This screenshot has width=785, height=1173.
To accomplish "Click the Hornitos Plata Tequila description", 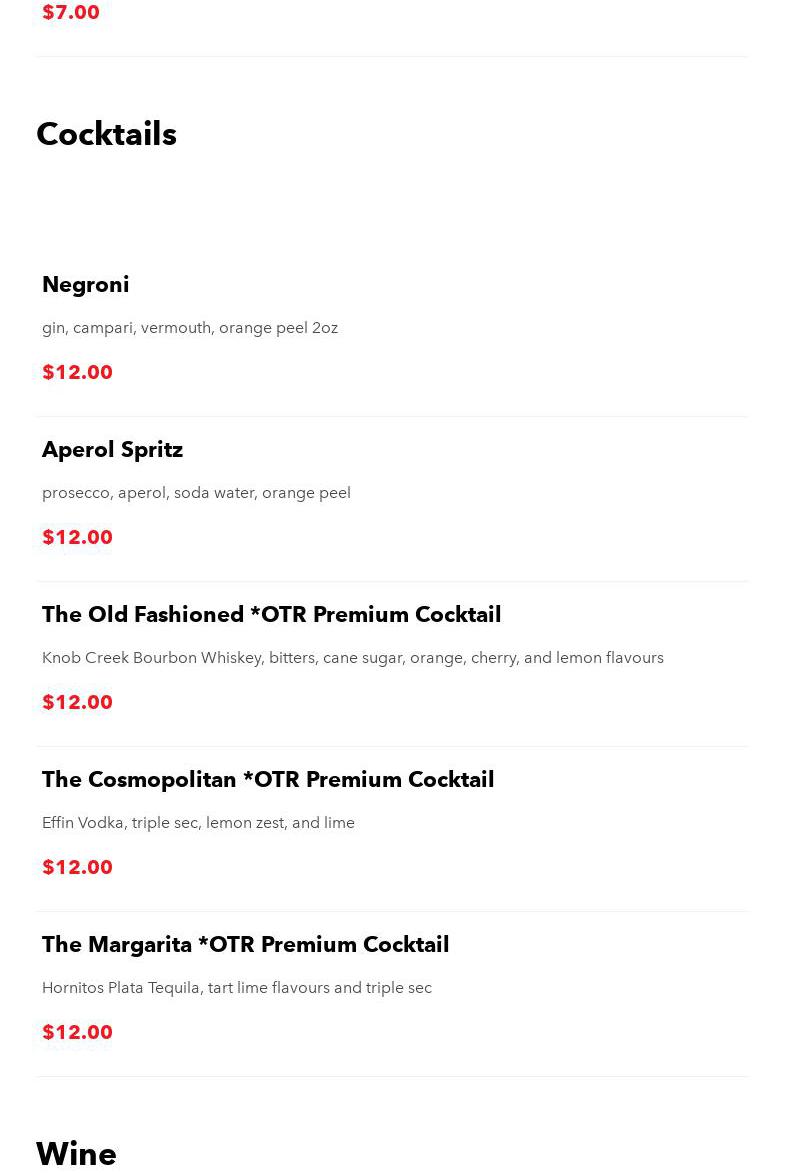I will click(236, 987).
